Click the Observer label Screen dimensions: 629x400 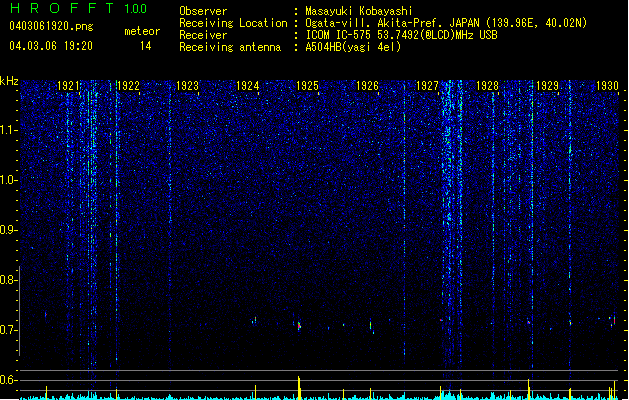[x=203, y=11]
